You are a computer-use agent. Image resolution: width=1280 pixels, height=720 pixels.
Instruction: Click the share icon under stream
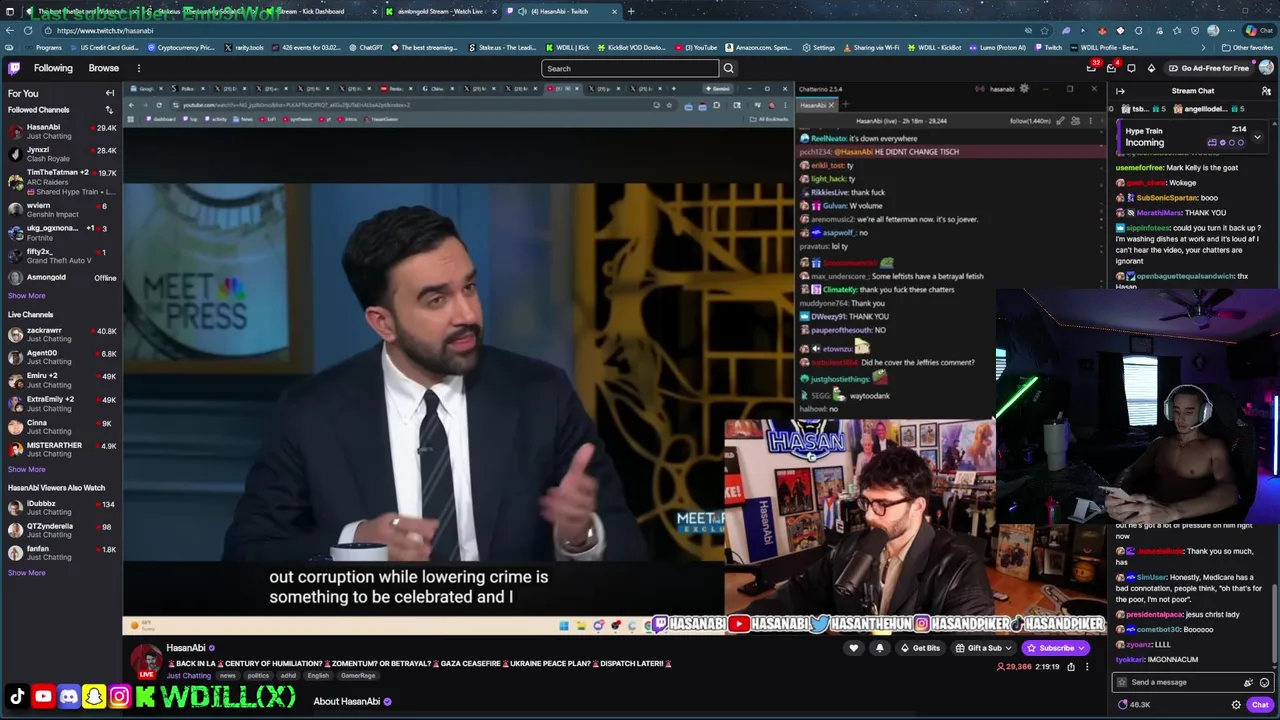tap(1070, 666)
